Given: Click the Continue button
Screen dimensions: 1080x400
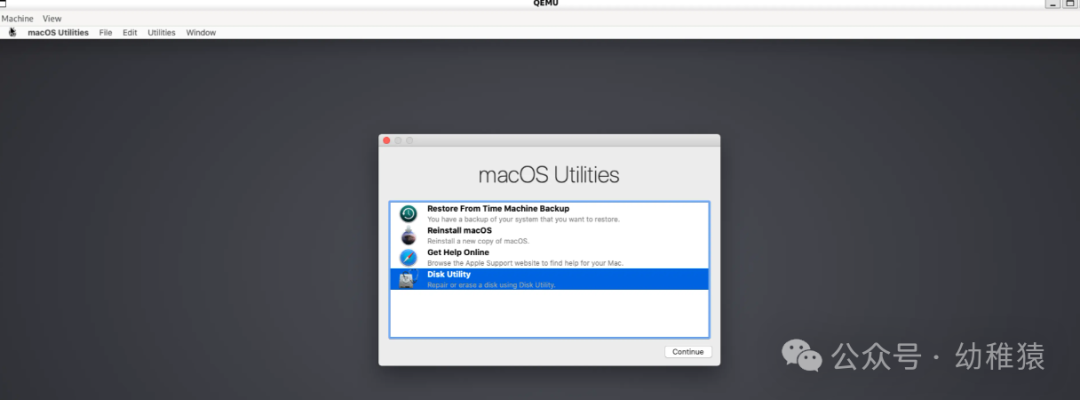Looking at the screenshot, I should click(x=687, y=352).
